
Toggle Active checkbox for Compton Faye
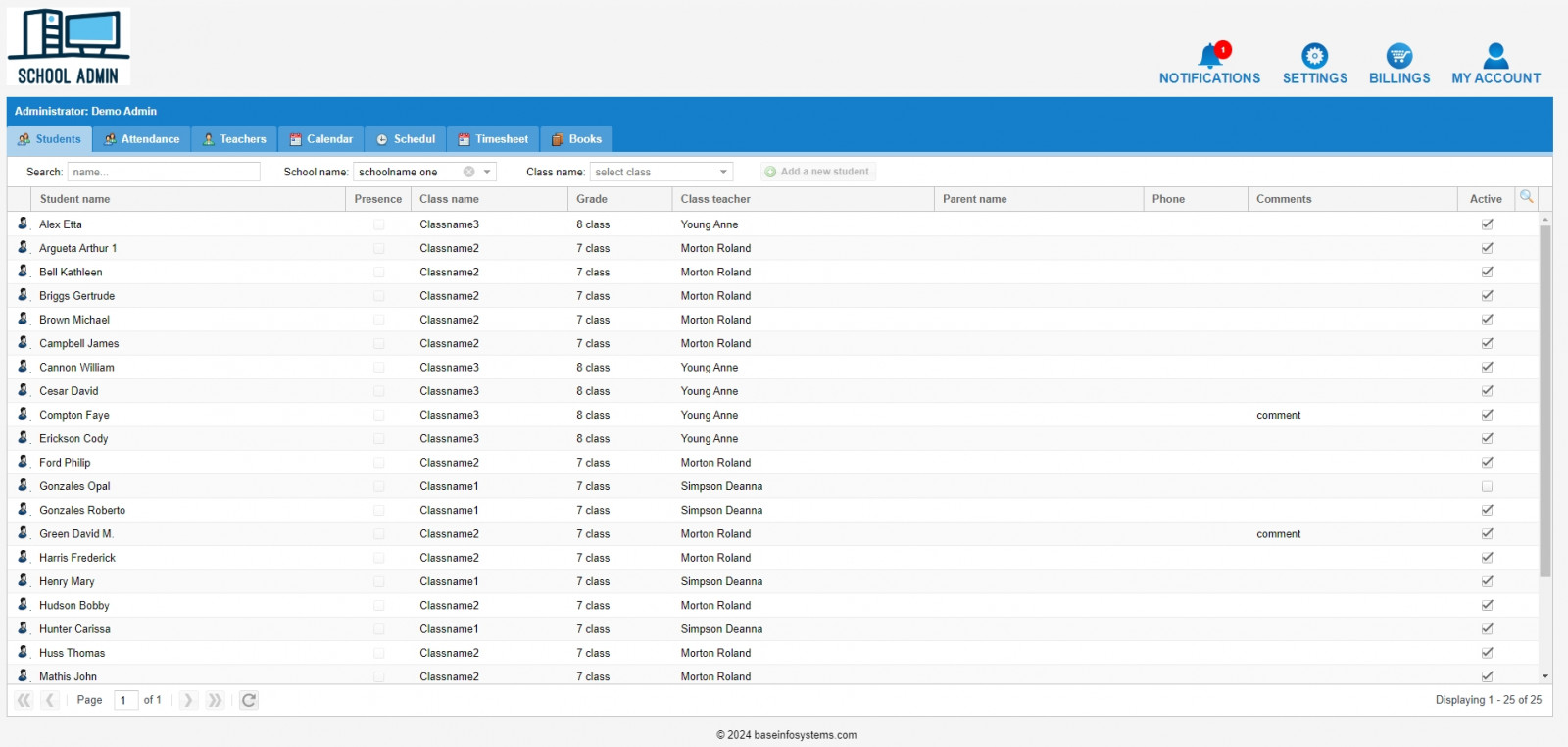click(1487, 415)
